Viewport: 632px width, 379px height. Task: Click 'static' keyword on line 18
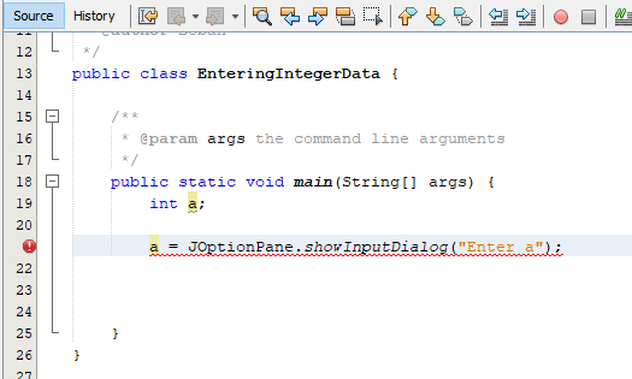click(207, 182)
